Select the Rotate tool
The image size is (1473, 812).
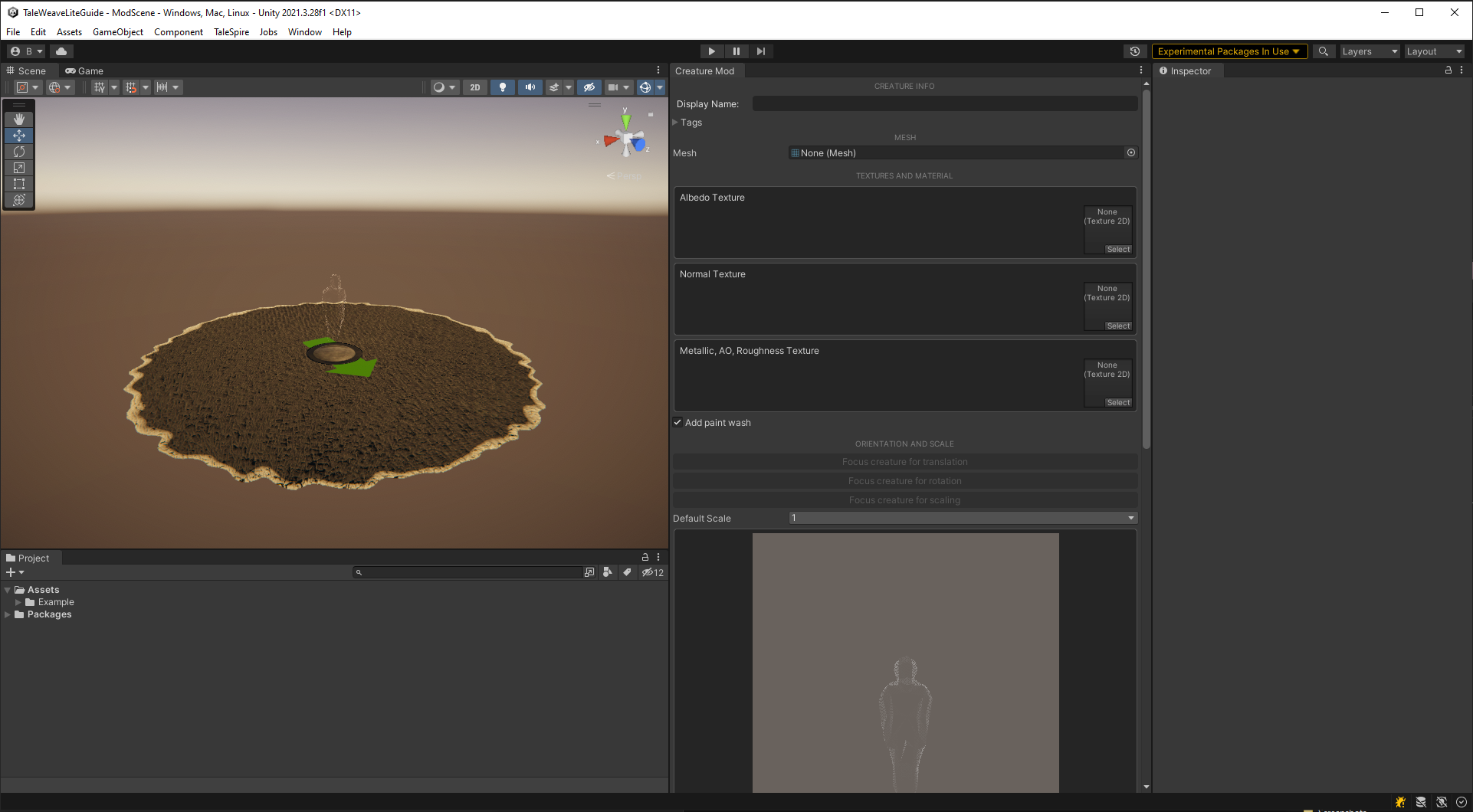[19, 152]
